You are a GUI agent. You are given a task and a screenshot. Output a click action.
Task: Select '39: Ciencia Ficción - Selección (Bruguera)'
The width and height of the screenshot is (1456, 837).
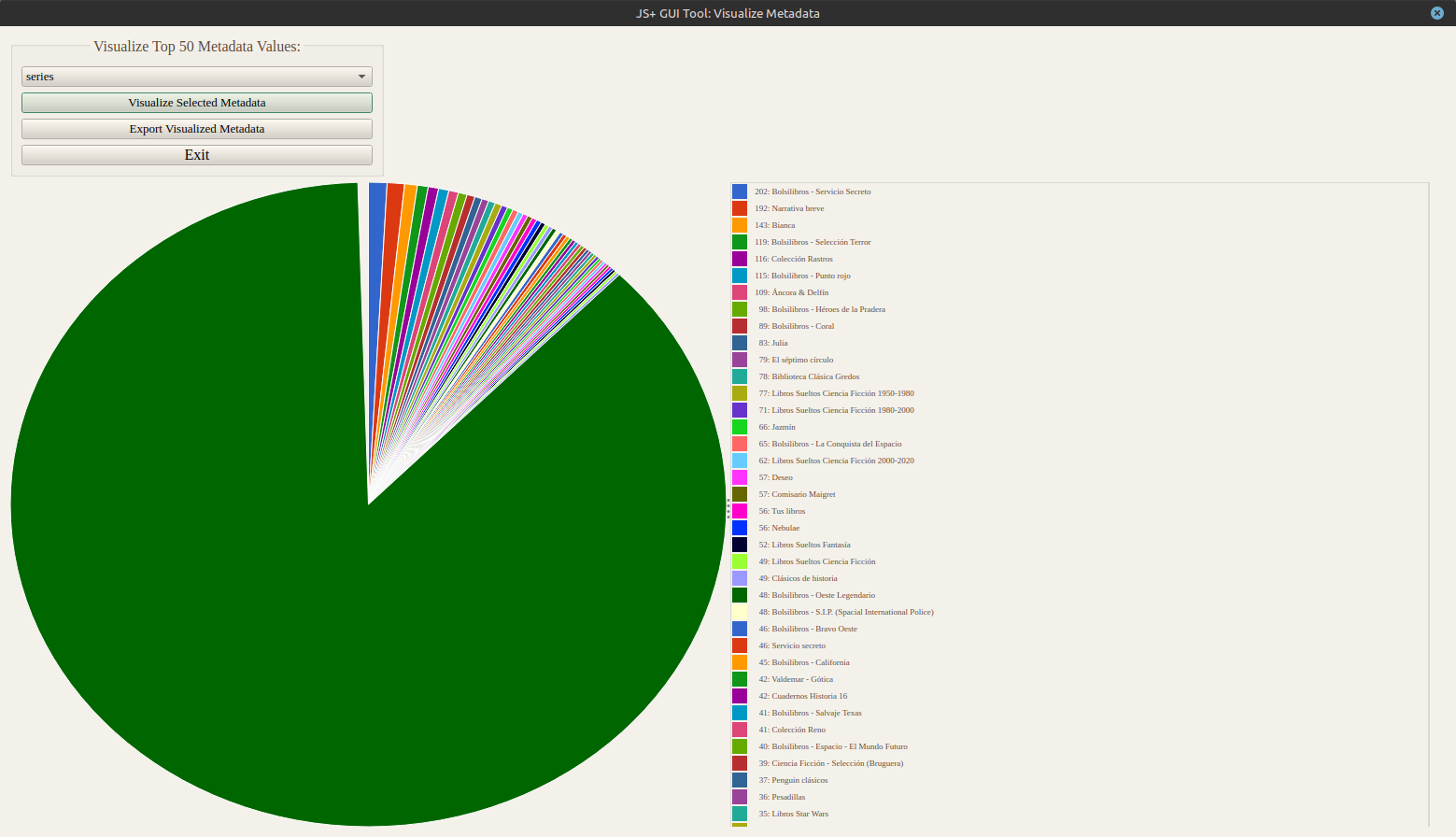tap(831, 763)
